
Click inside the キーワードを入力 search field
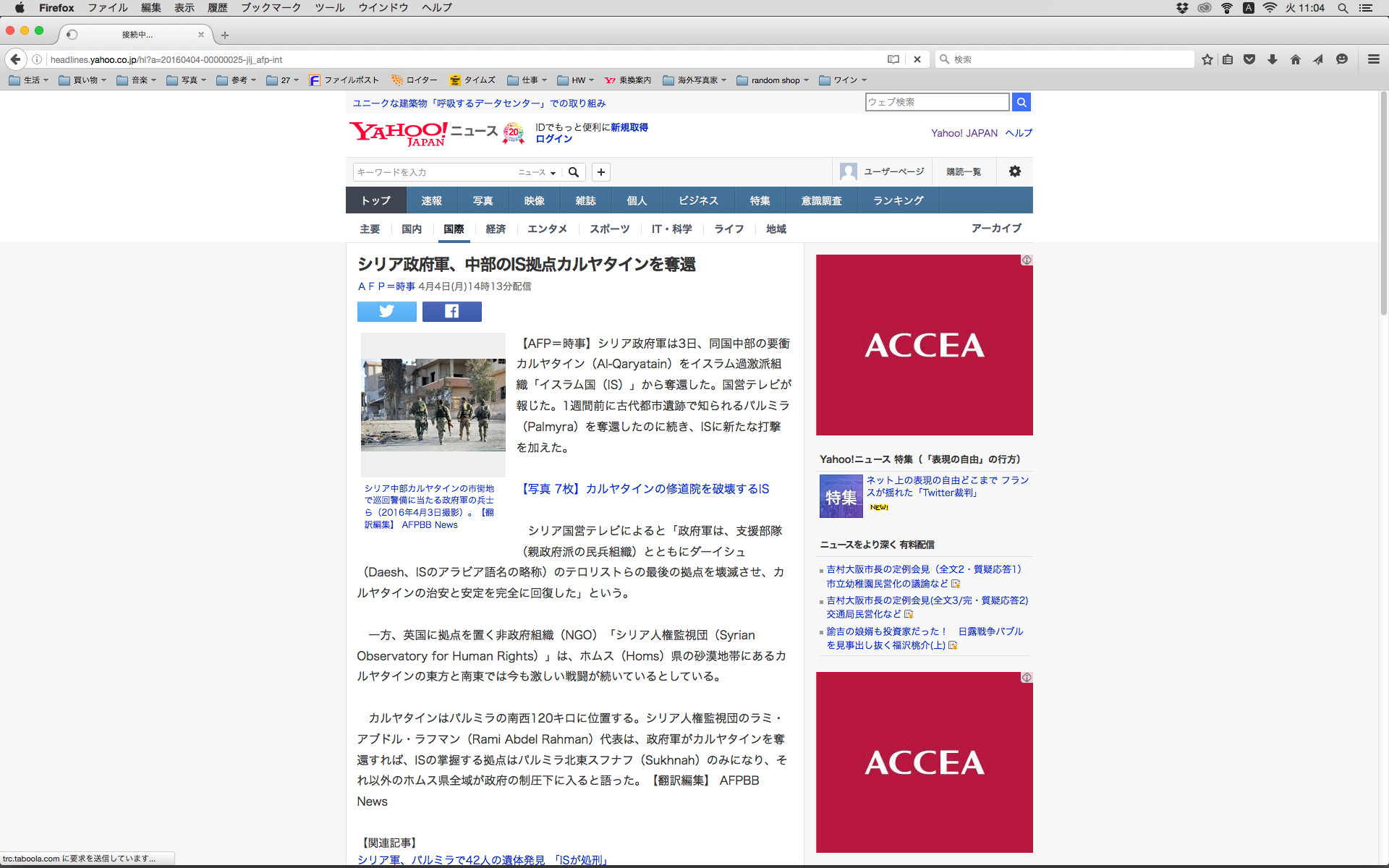(x=434, y=172)
